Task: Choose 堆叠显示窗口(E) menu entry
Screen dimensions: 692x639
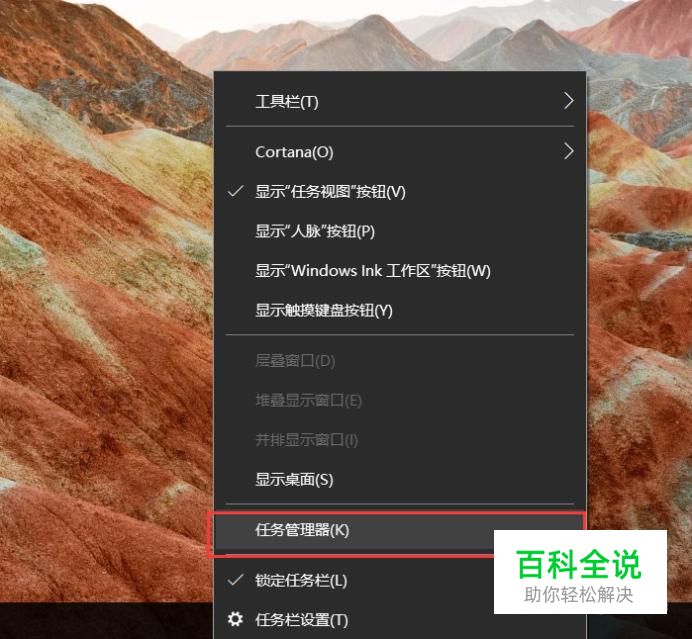Action: pyautogui.click(x=400, y=400)
